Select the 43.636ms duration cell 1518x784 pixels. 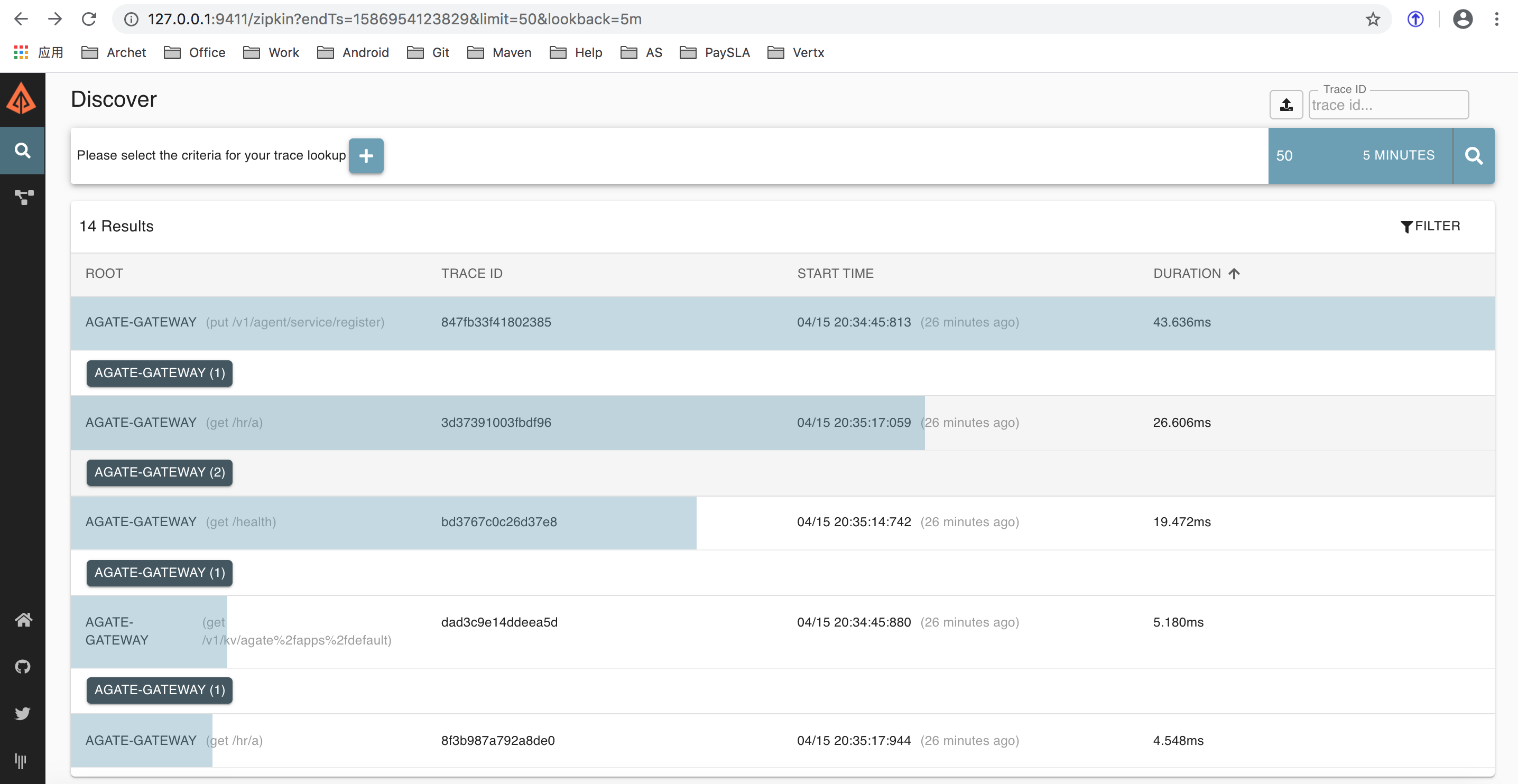(1182, 322)
